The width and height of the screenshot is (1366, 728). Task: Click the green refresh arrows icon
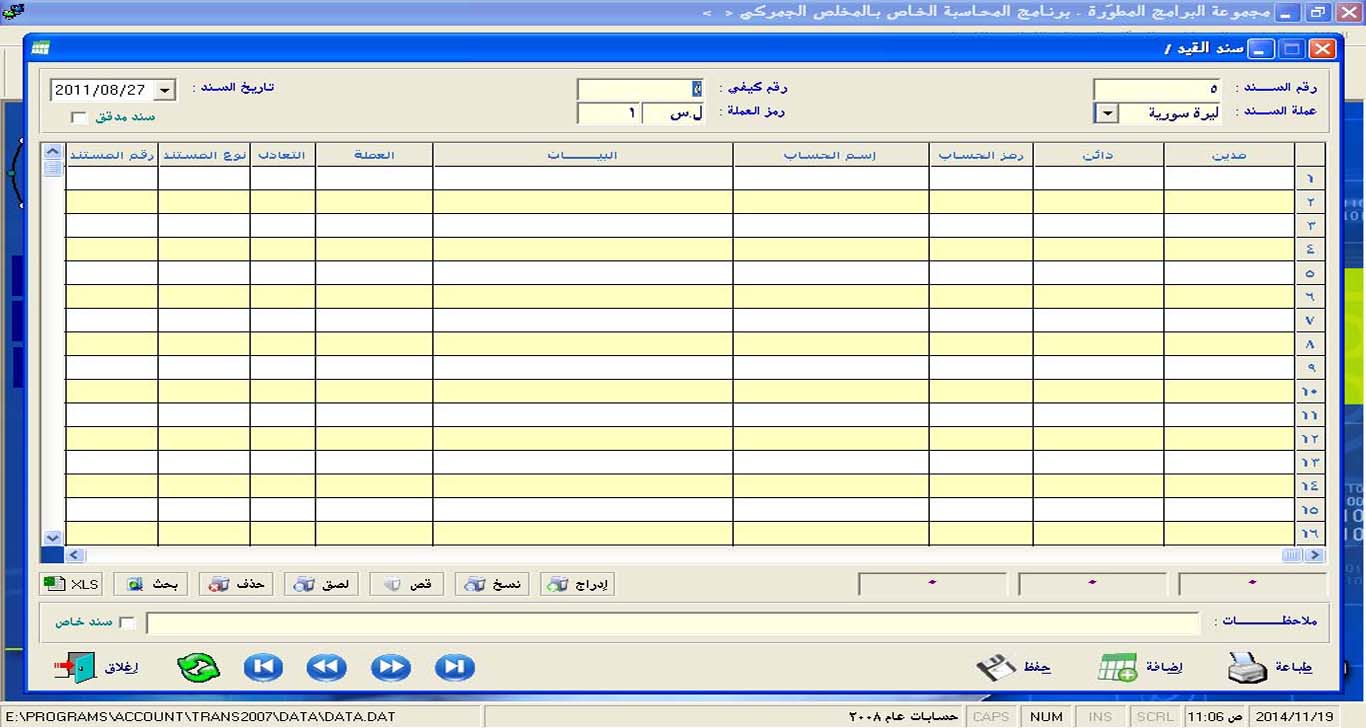tap(199, 667)
